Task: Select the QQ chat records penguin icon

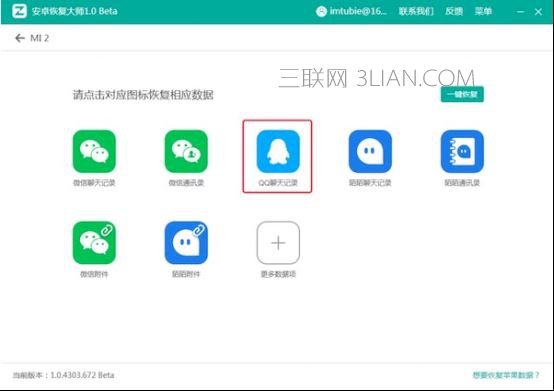Action: coord(278,151)
